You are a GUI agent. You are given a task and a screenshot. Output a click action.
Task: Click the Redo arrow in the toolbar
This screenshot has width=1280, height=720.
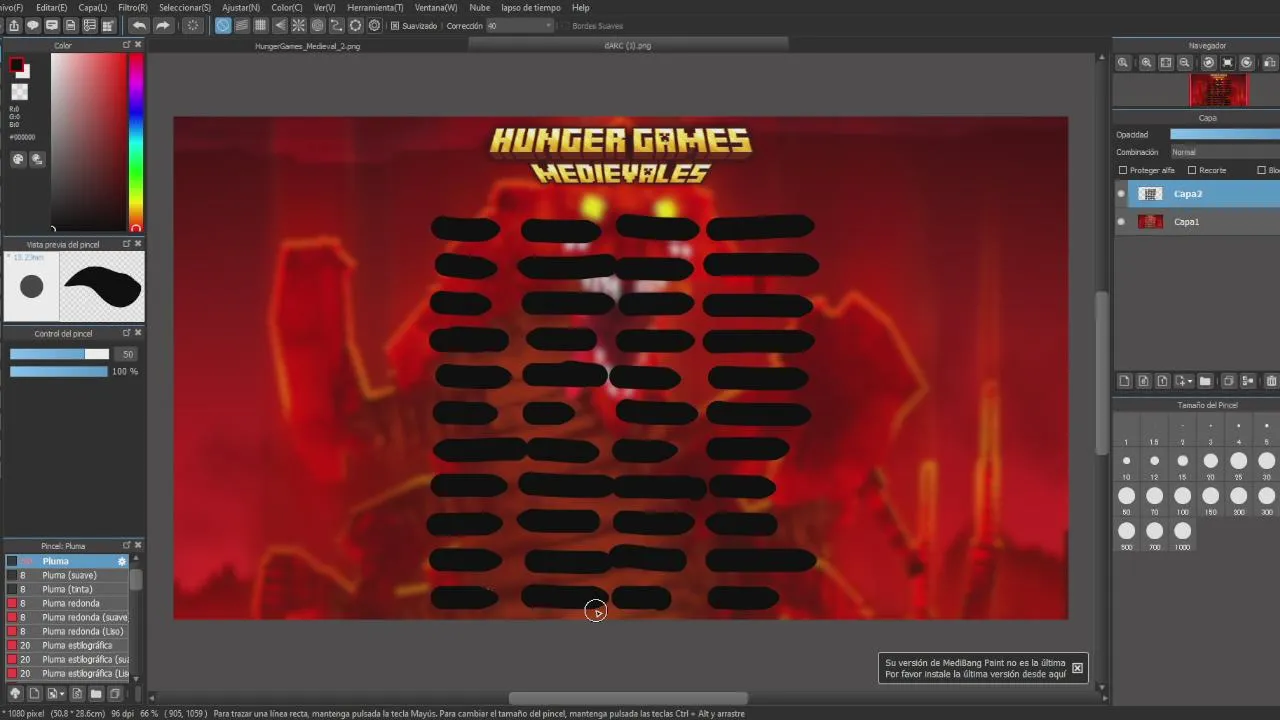pos(163,25)
